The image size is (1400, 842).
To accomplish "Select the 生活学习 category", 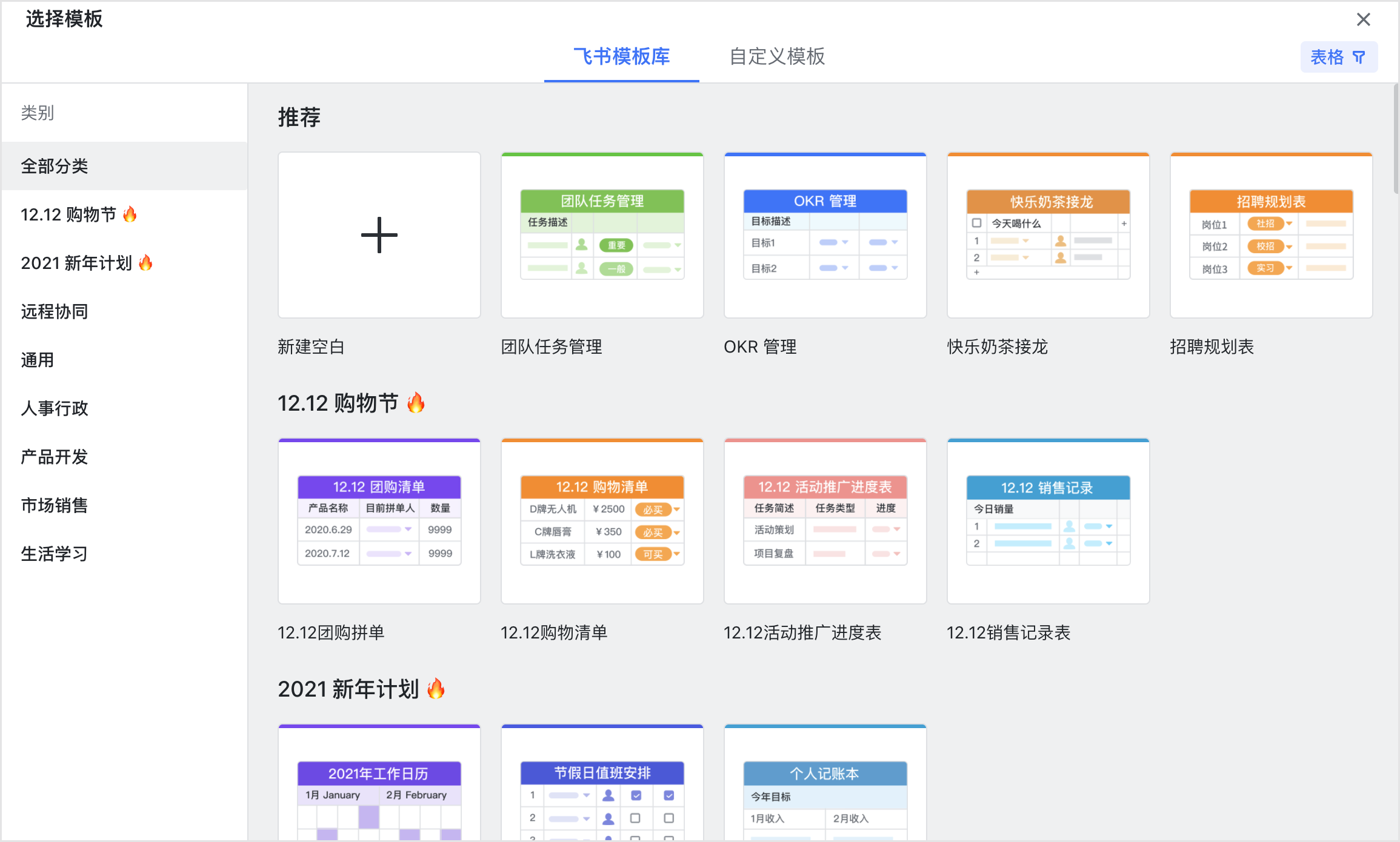I will tap(54, 554).
